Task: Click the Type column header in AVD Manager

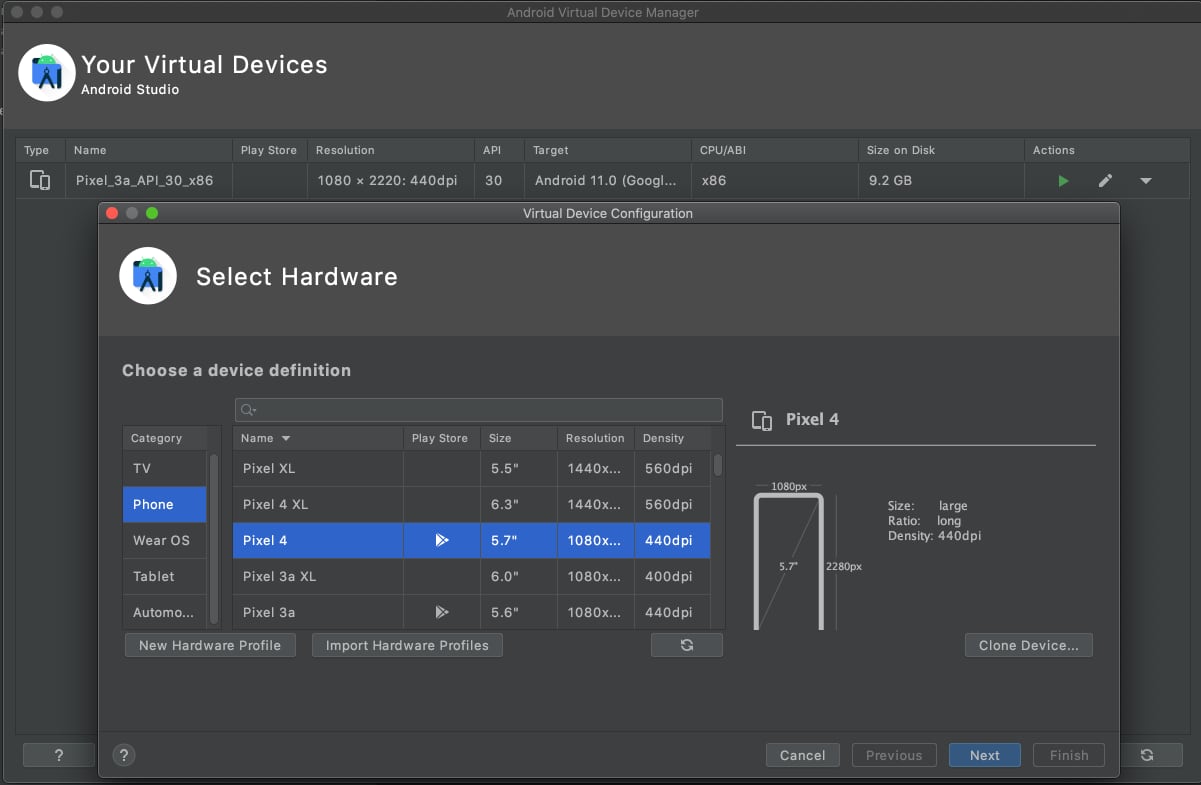Action: tap(40, 150)
